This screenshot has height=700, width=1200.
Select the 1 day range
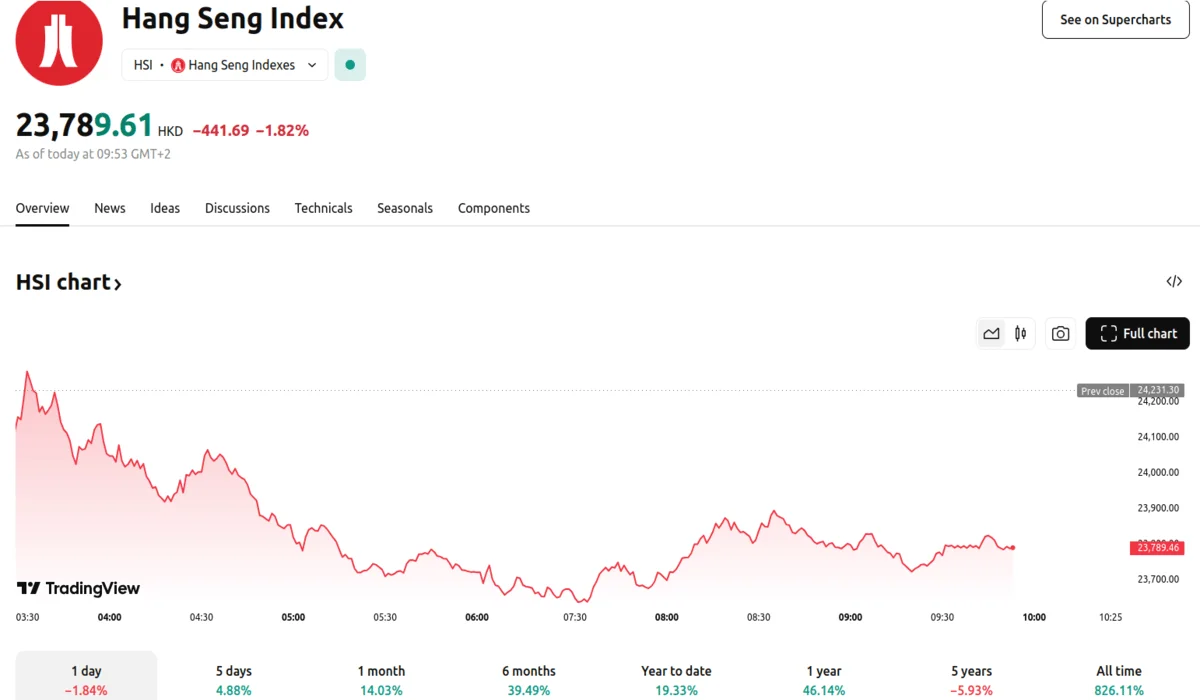tap(86, 679)
